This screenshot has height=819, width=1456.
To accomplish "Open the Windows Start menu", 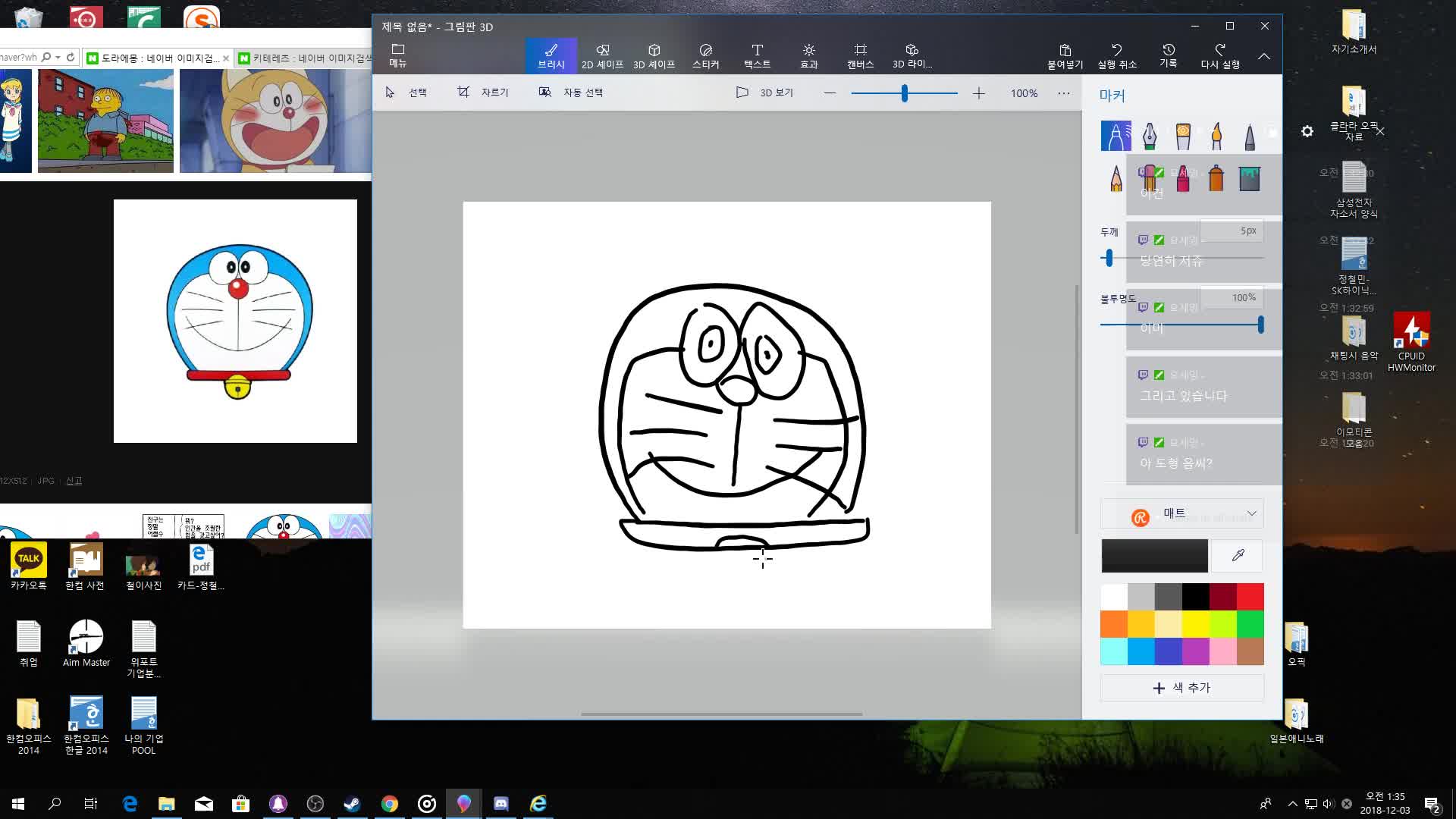I will coord(18,804).
